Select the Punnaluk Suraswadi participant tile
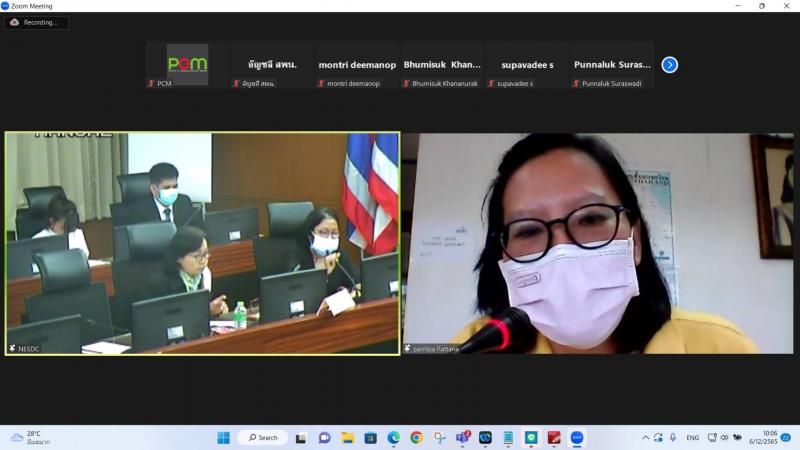This screenshot has width=800, height=450. click(612, 65)
